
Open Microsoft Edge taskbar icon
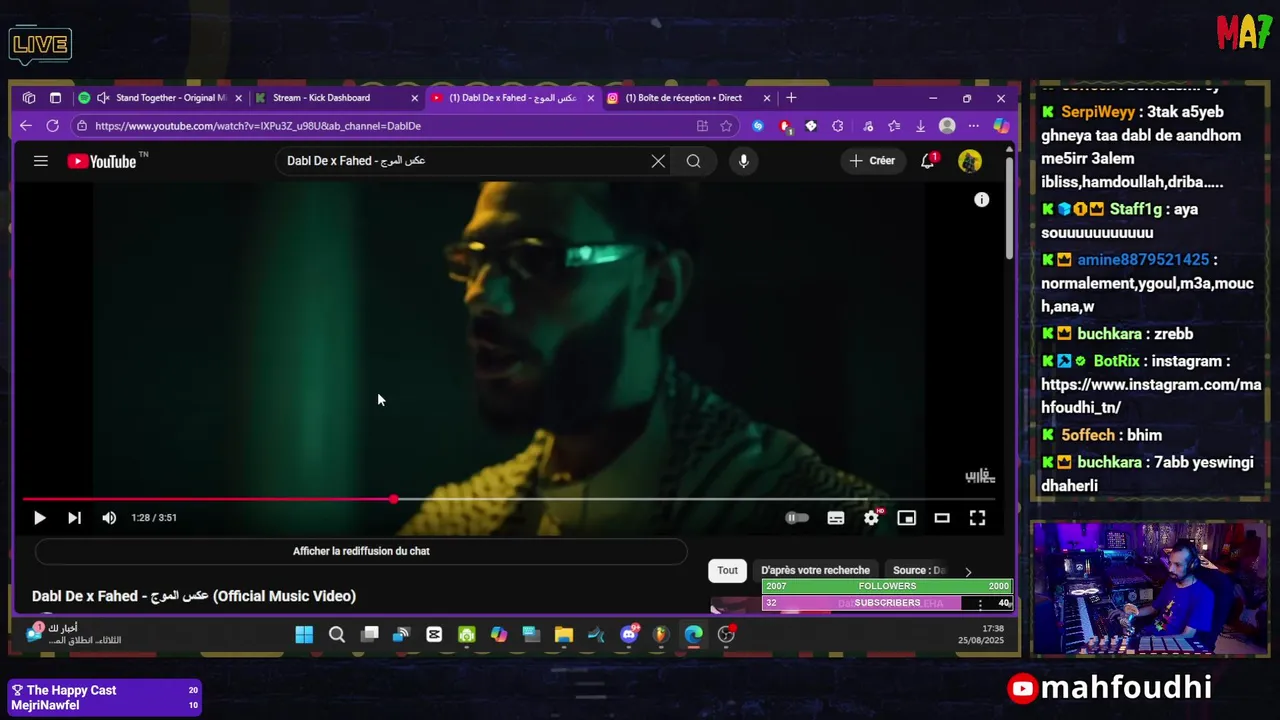click(x=694, y=635)
